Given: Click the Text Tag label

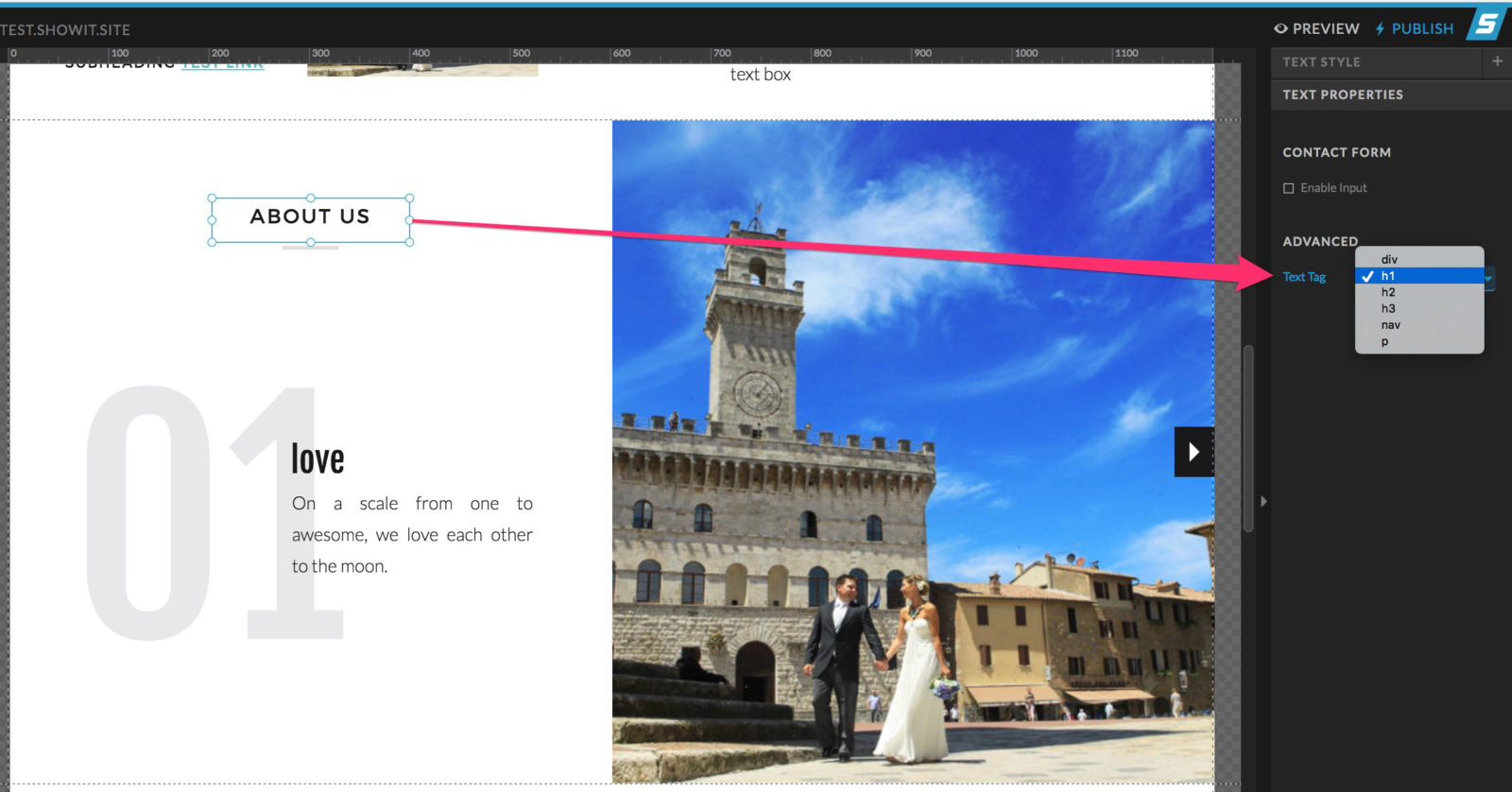Looking at the screenshot, I should click(1304, 277).
